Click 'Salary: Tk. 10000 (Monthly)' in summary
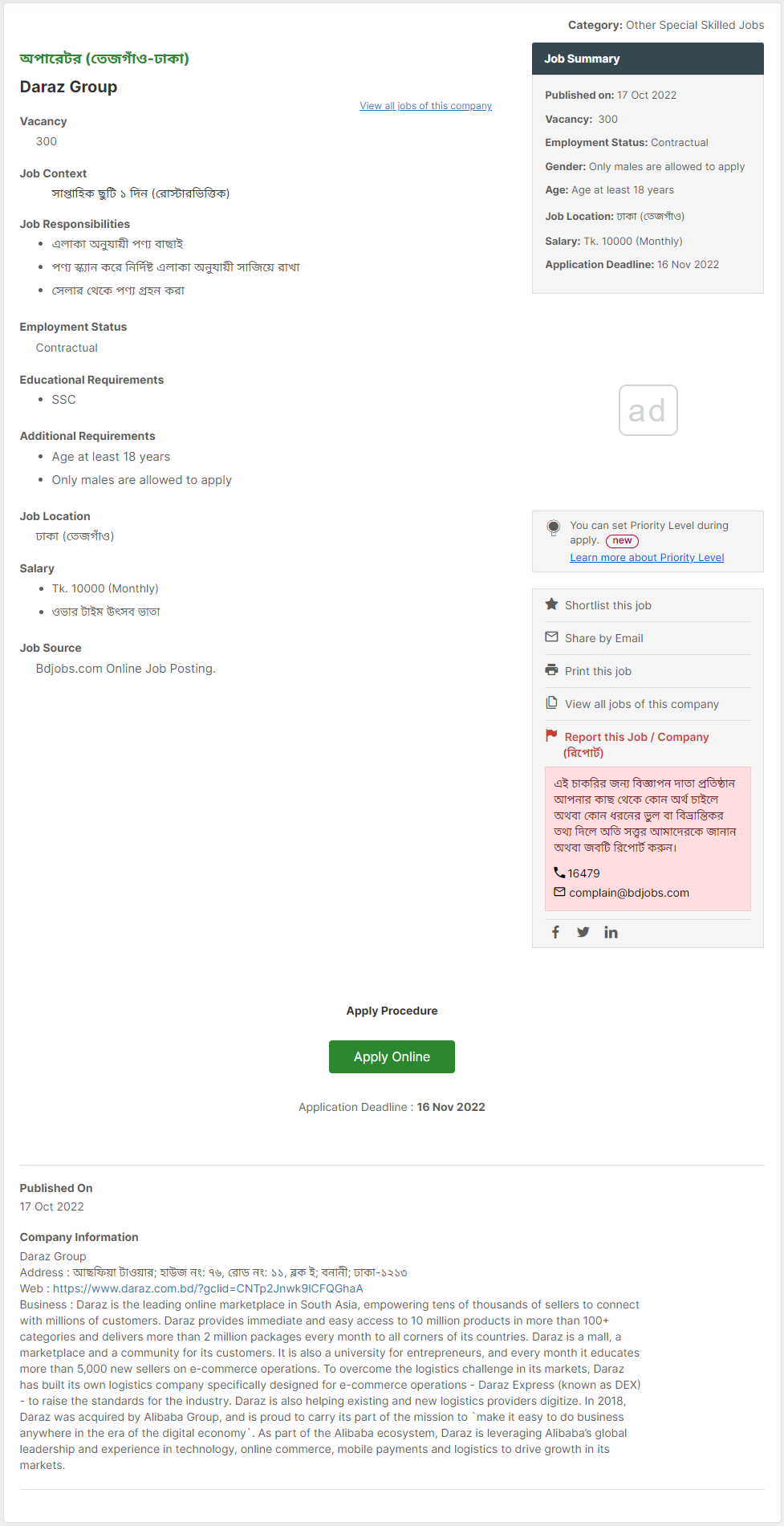 click(614, 241)
